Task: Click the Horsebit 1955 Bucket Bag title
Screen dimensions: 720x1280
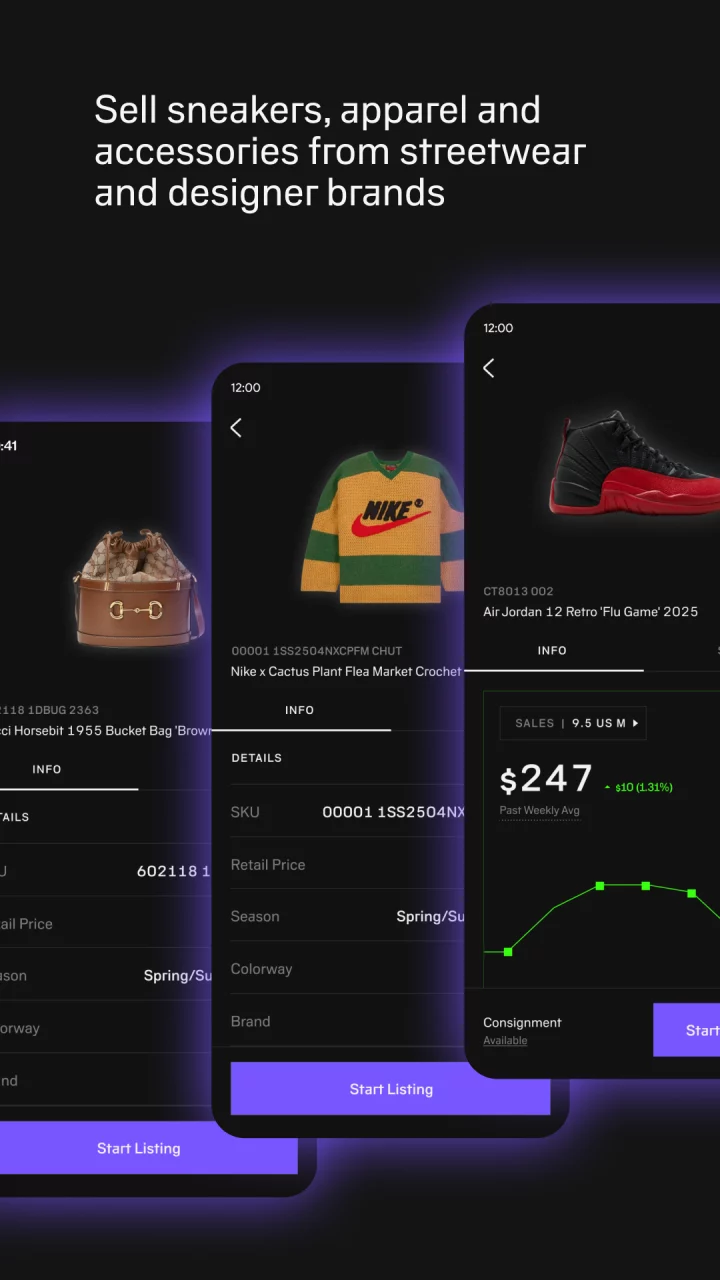Action: pos(105,731)
